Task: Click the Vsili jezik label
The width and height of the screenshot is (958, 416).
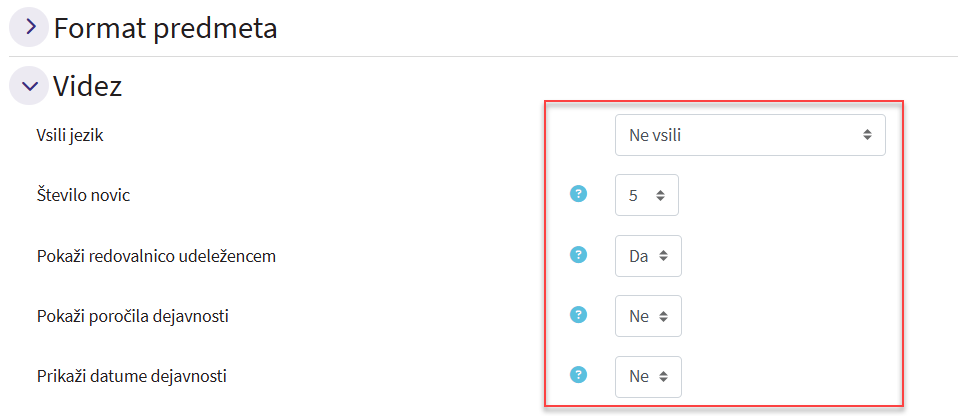Action: (x=70, y=135)
